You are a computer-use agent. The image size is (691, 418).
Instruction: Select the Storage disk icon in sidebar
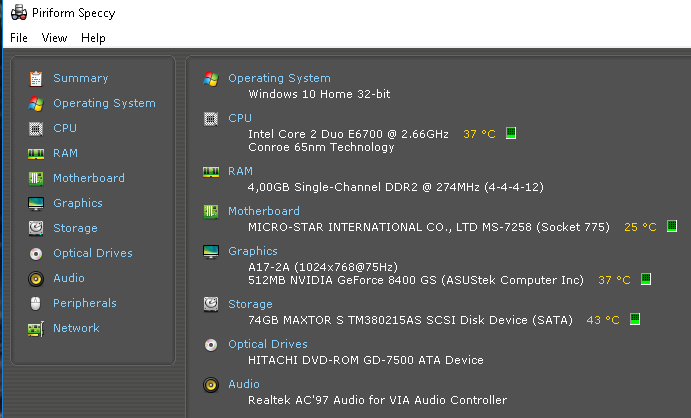(x=36, y=228)
